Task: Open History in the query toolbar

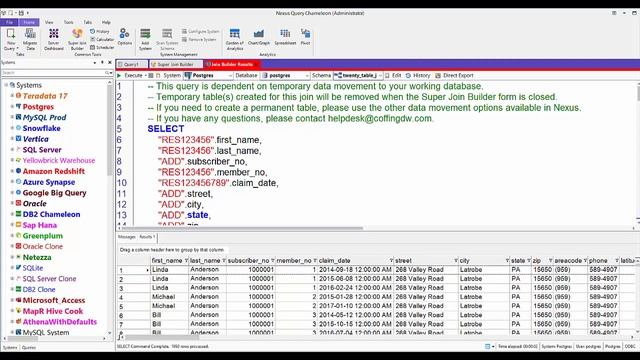Action: [x=418, y=76]
